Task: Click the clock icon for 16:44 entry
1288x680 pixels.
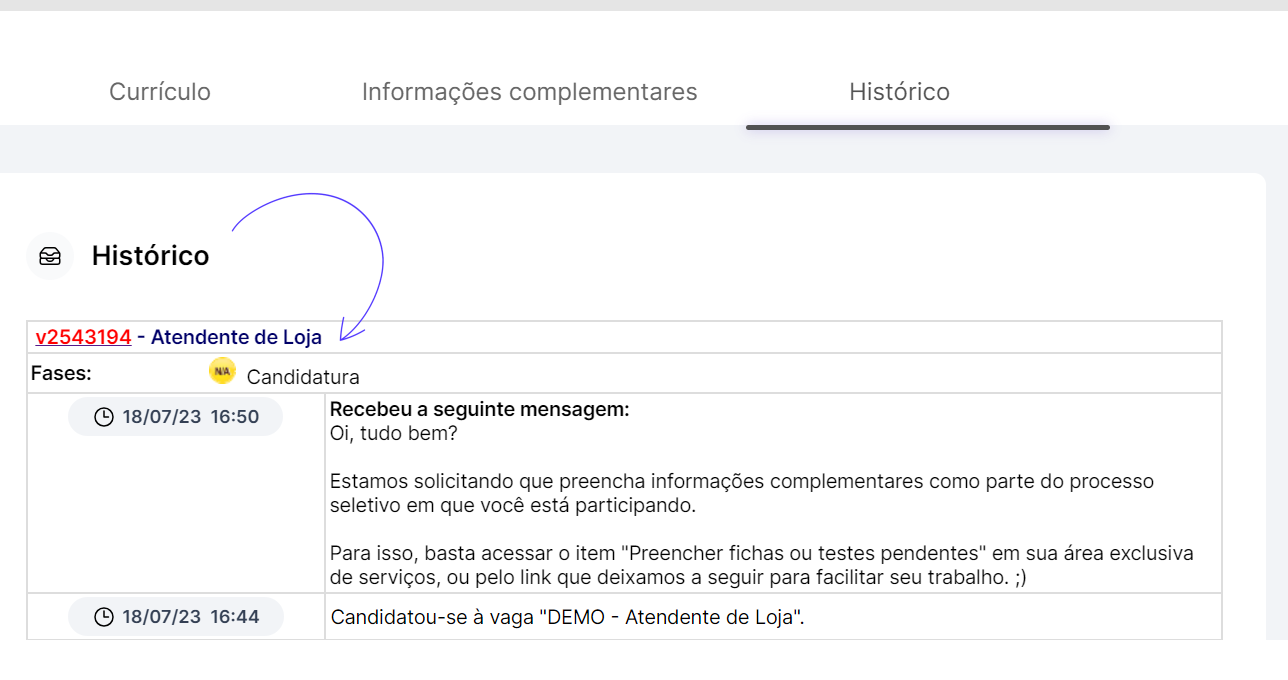Action: (x=103, y=617)
